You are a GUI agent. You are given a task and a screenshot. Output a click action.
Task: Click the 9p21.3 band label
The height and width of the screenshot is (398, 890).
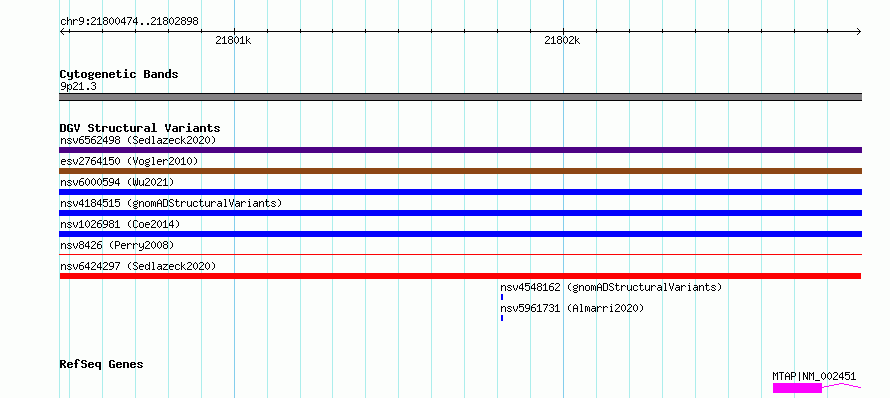point(78,86)
